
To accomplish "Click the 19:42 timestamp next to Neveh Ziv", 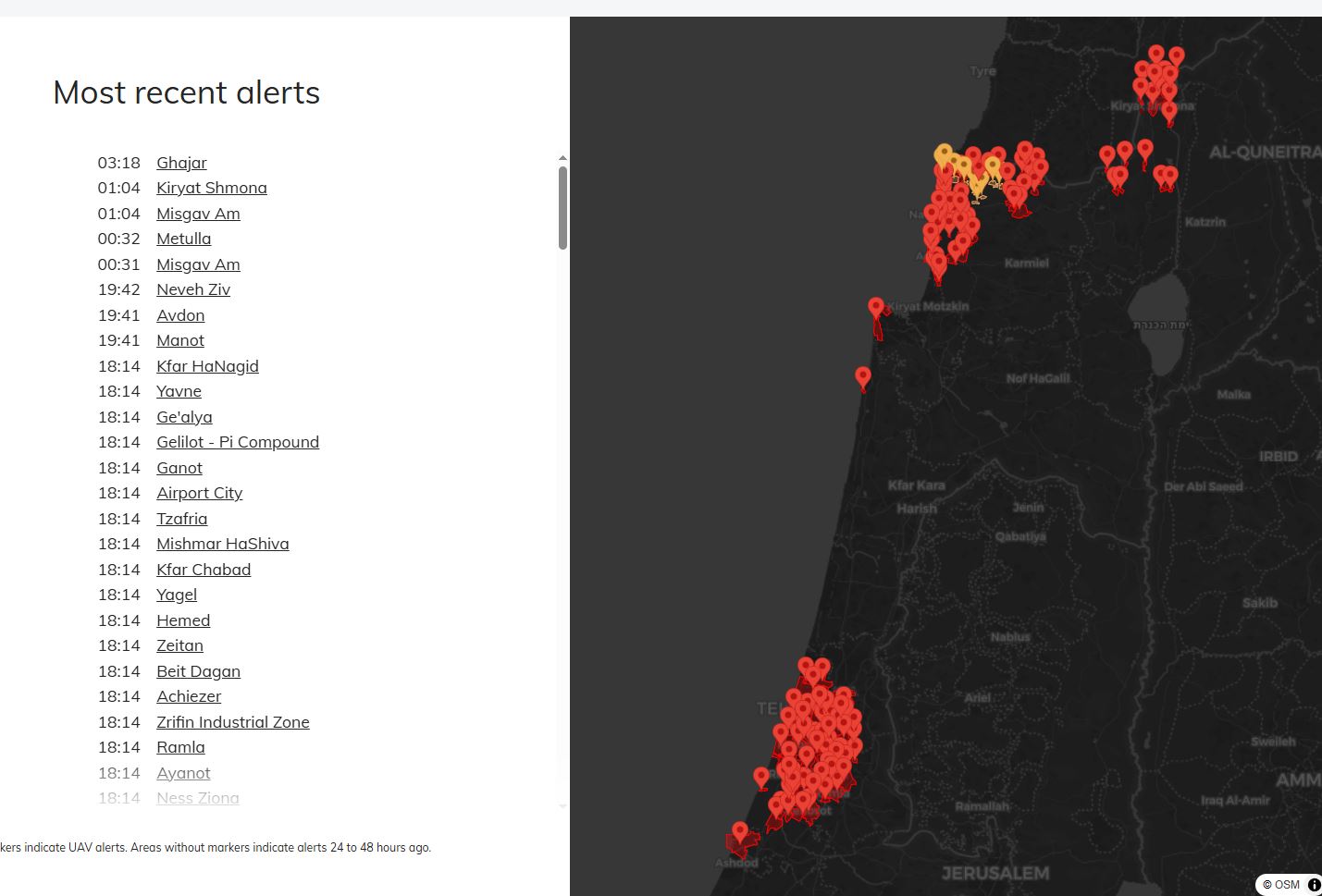I will pos(119,289).
